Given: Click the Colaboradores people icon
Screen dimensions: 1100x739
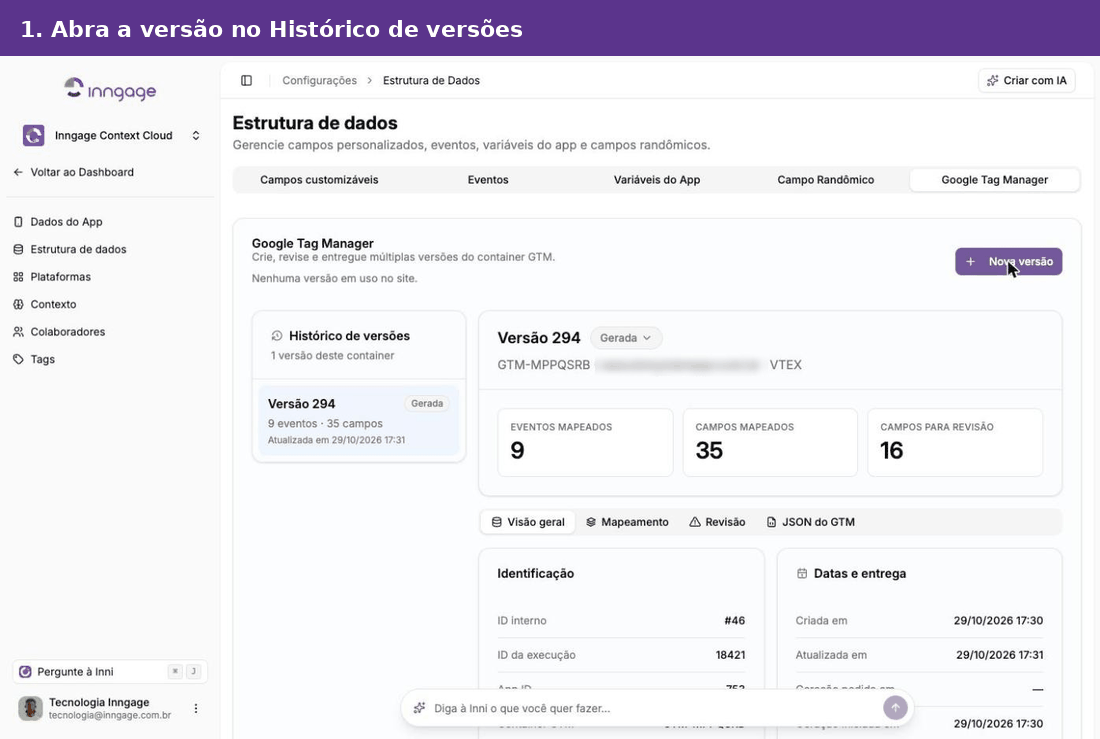Looking at the screenshot, I should pos(18,331).
